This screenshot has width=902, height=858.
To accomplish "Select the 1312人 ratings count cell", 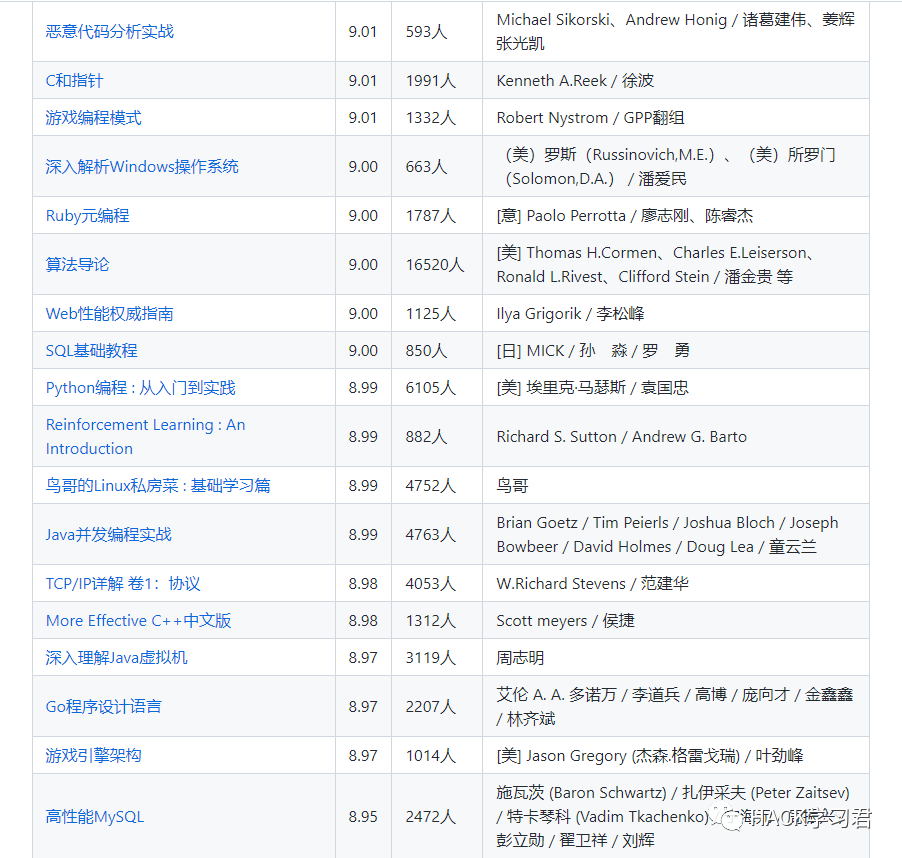I will [x=437, y=620].
